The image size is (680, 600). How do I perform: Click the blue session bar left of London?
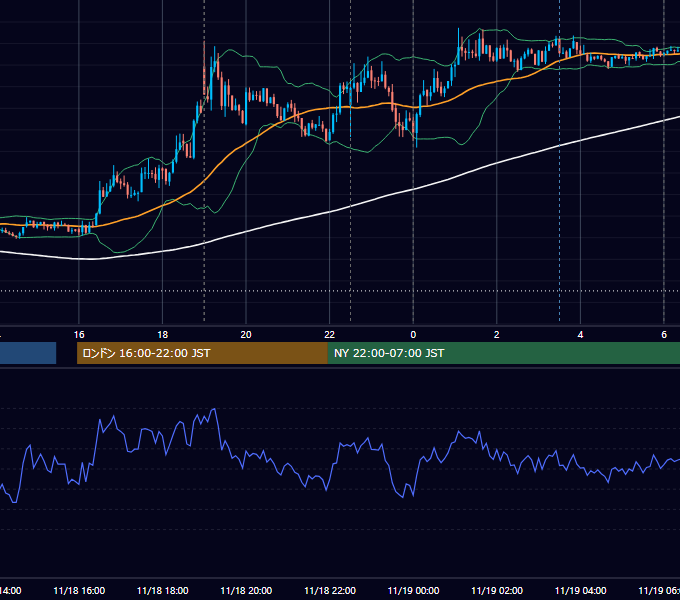28,353
